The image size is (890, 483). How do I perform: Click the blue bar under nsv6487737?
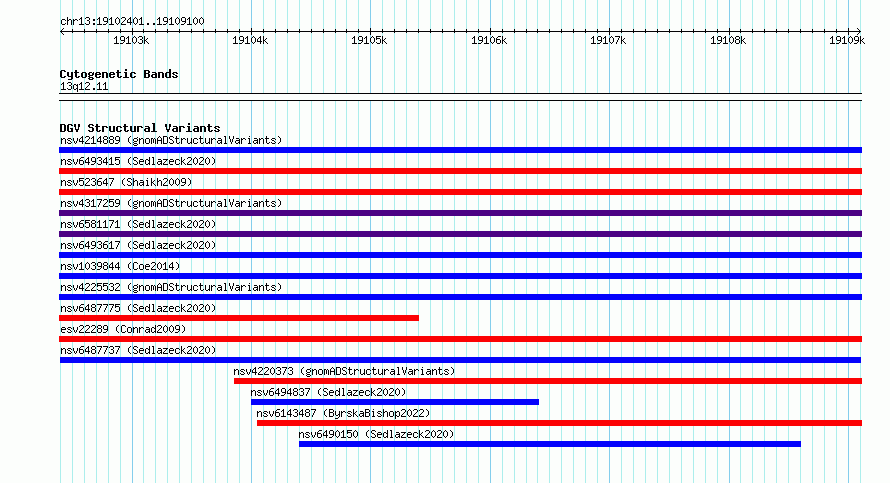click(x=460, y=360)
